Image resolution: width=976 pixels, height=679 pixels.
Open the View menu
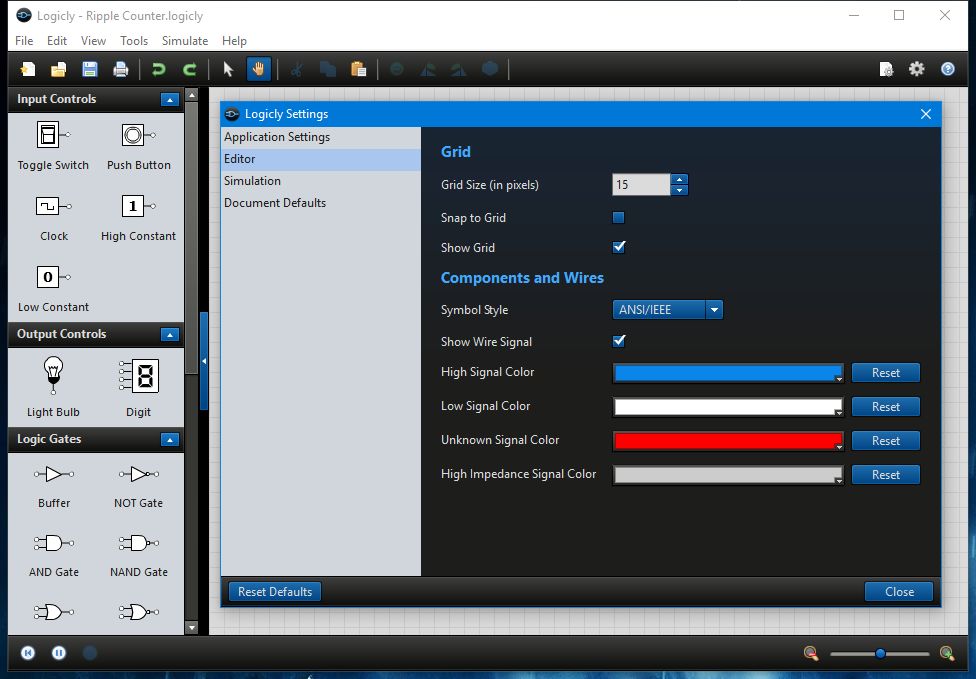(x=93, y=40)
